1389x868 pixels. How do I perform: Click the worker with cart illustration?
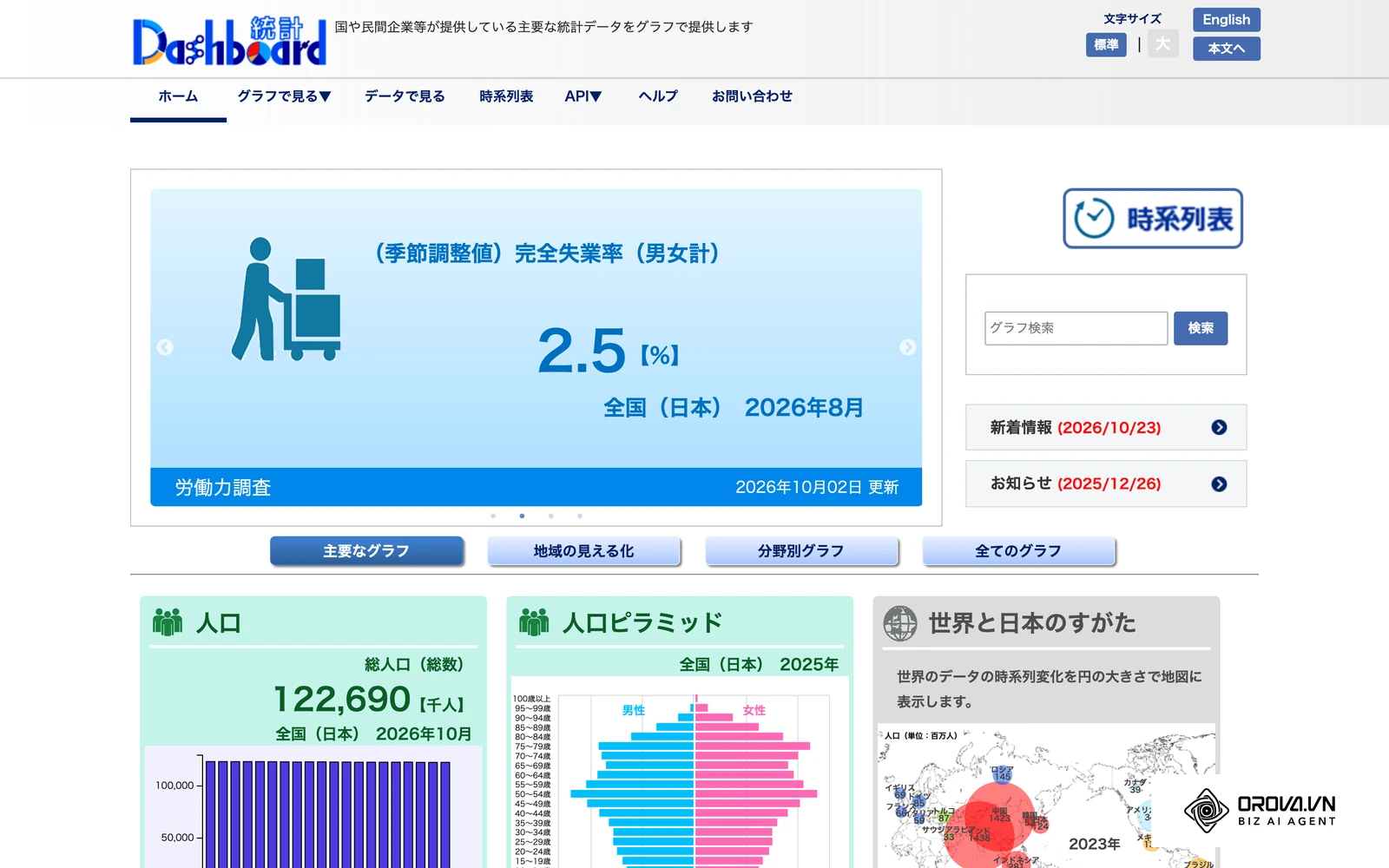pos(286,299)
